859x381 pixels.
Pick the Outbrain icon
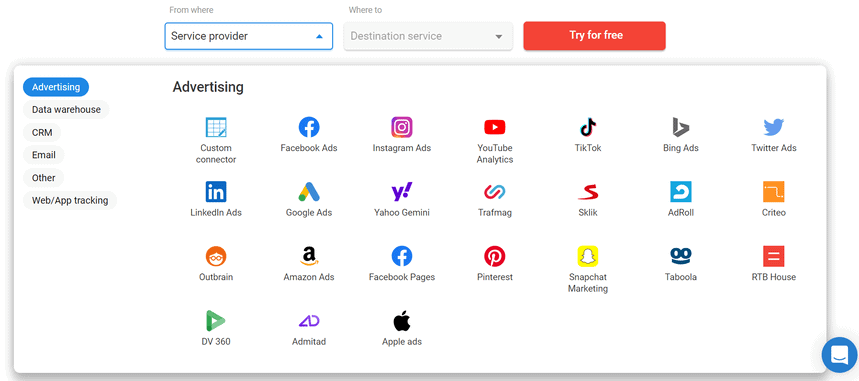tap(216, 256)
